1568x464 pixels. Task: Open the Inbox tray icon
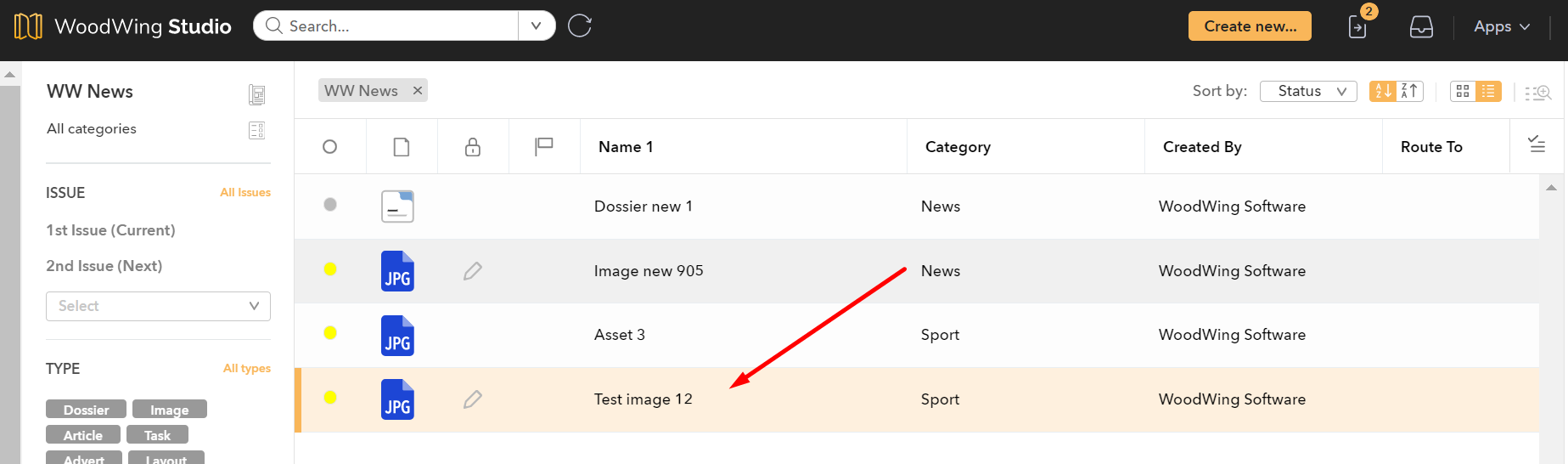1421,27
